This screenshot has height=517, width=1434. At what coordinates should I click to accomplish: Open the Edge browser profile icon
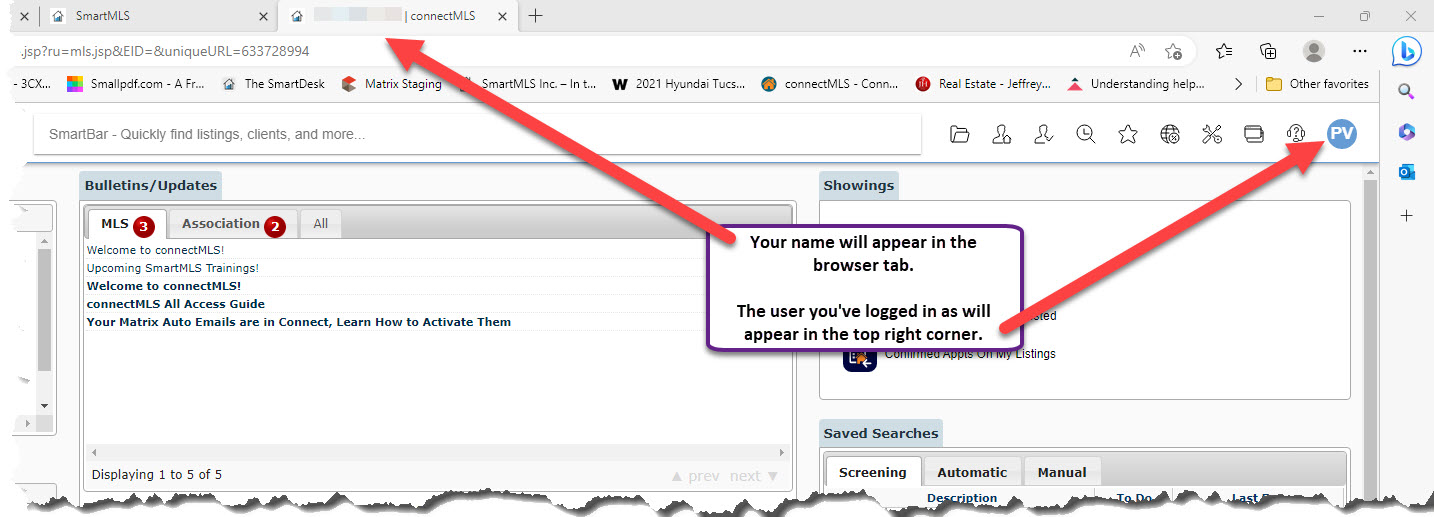[1314, 51]
